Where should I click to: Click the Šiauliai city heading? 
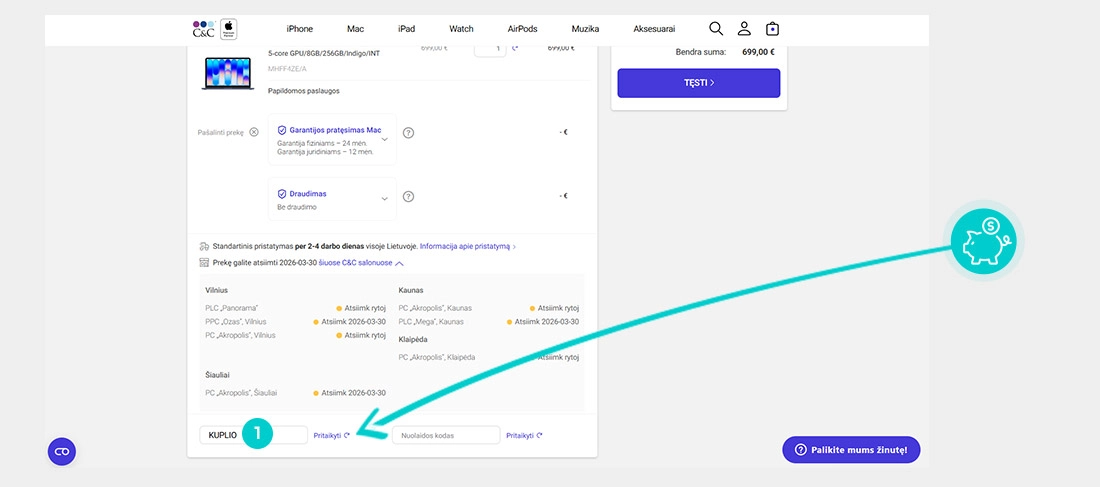point(217,375)
